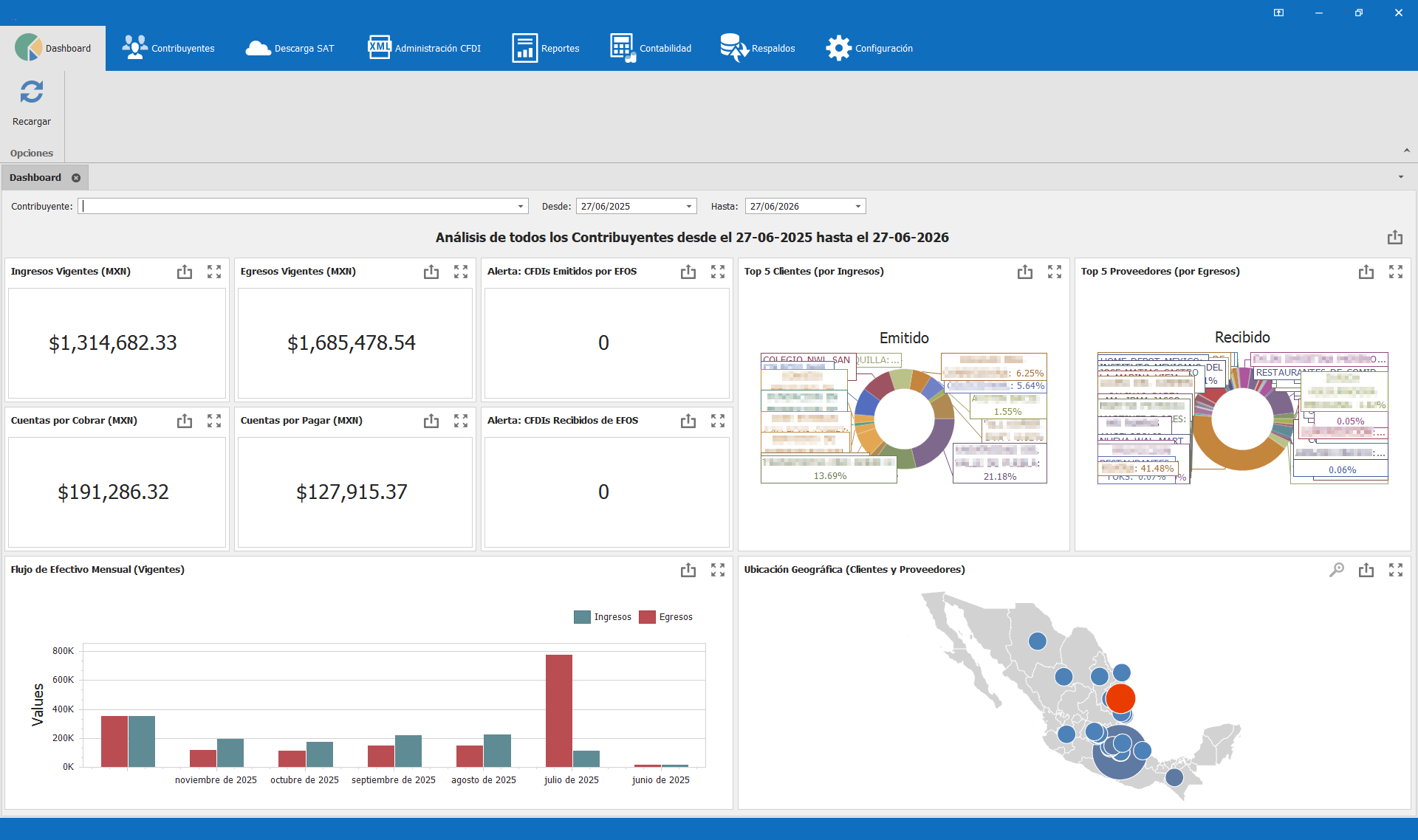
Task: Click the map magnifier zoom icon
Action: pyautogui.click(x=1337, y=570)
